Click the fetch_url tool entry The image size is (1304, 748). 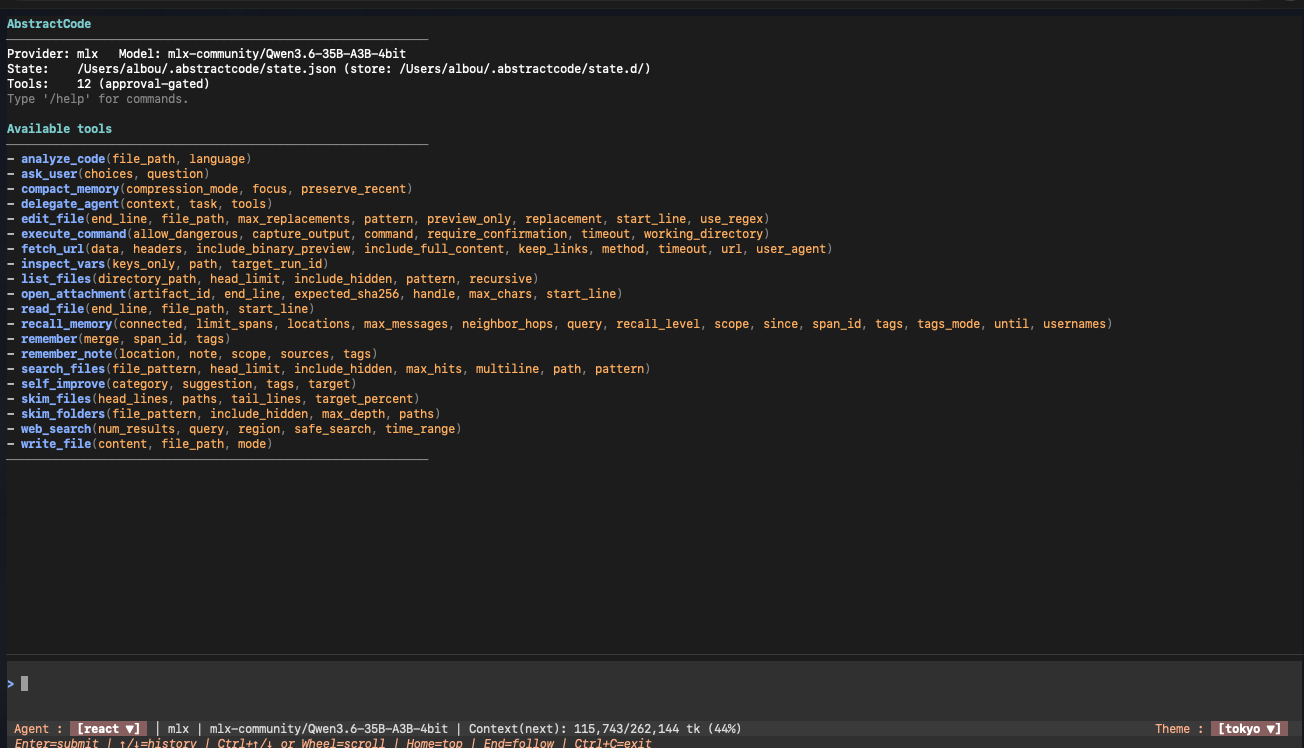(419, 249)
